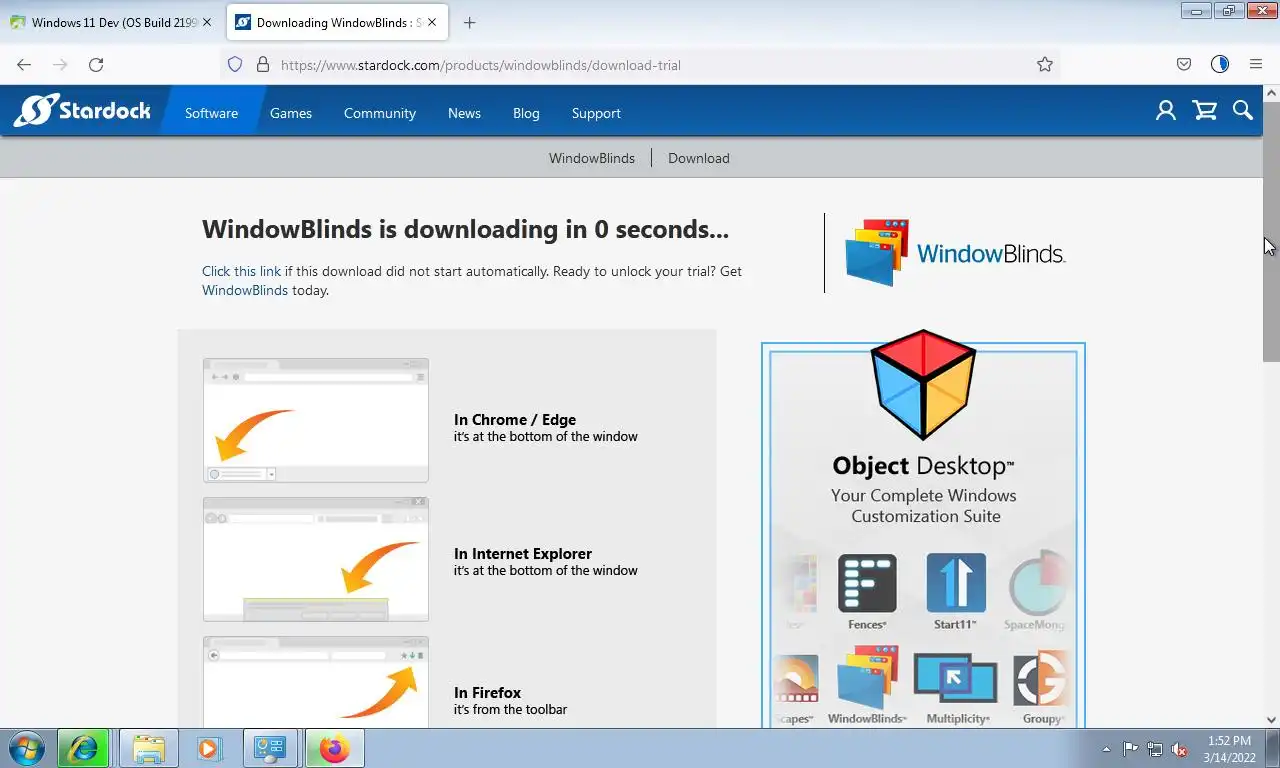Image resolution: width=1280 pixels, height=768 pixels.
Task: Reload the page with refresh icon
Action: coord(96,65)
